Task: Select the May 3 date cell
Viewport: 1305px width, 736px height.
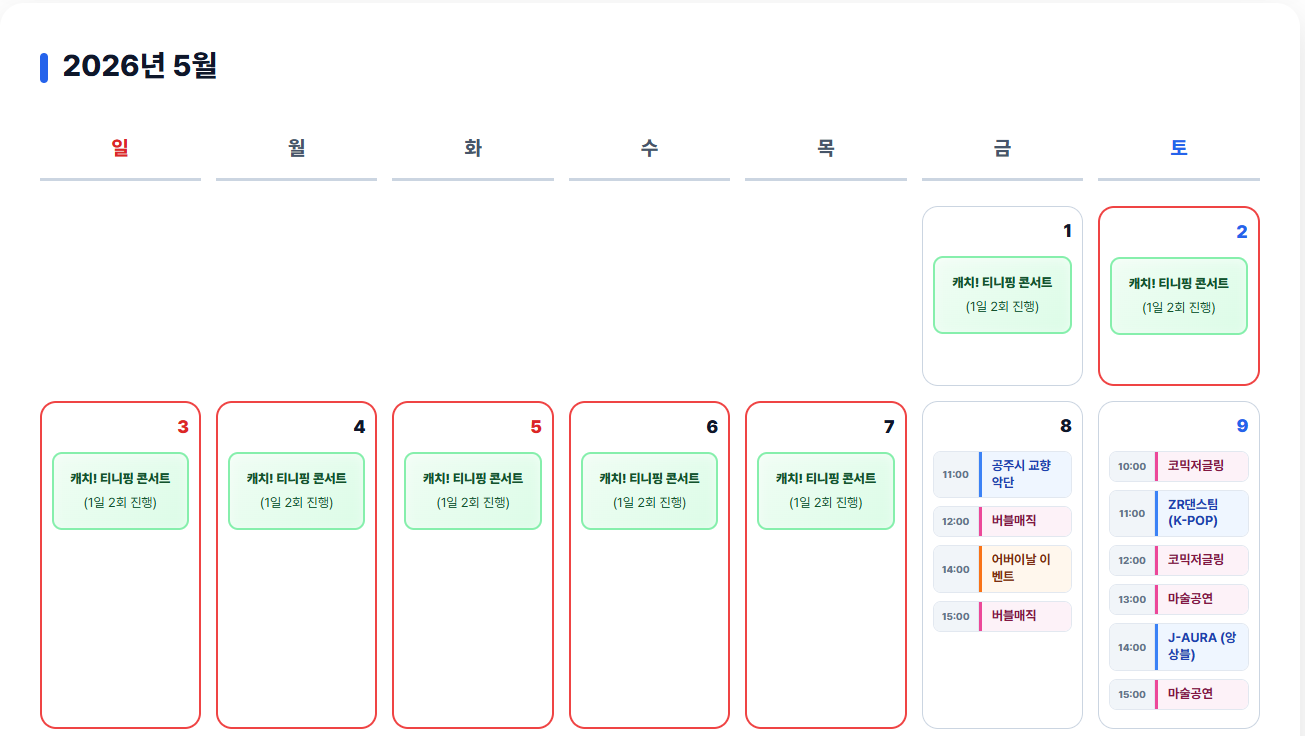Action: coord(120,565)
